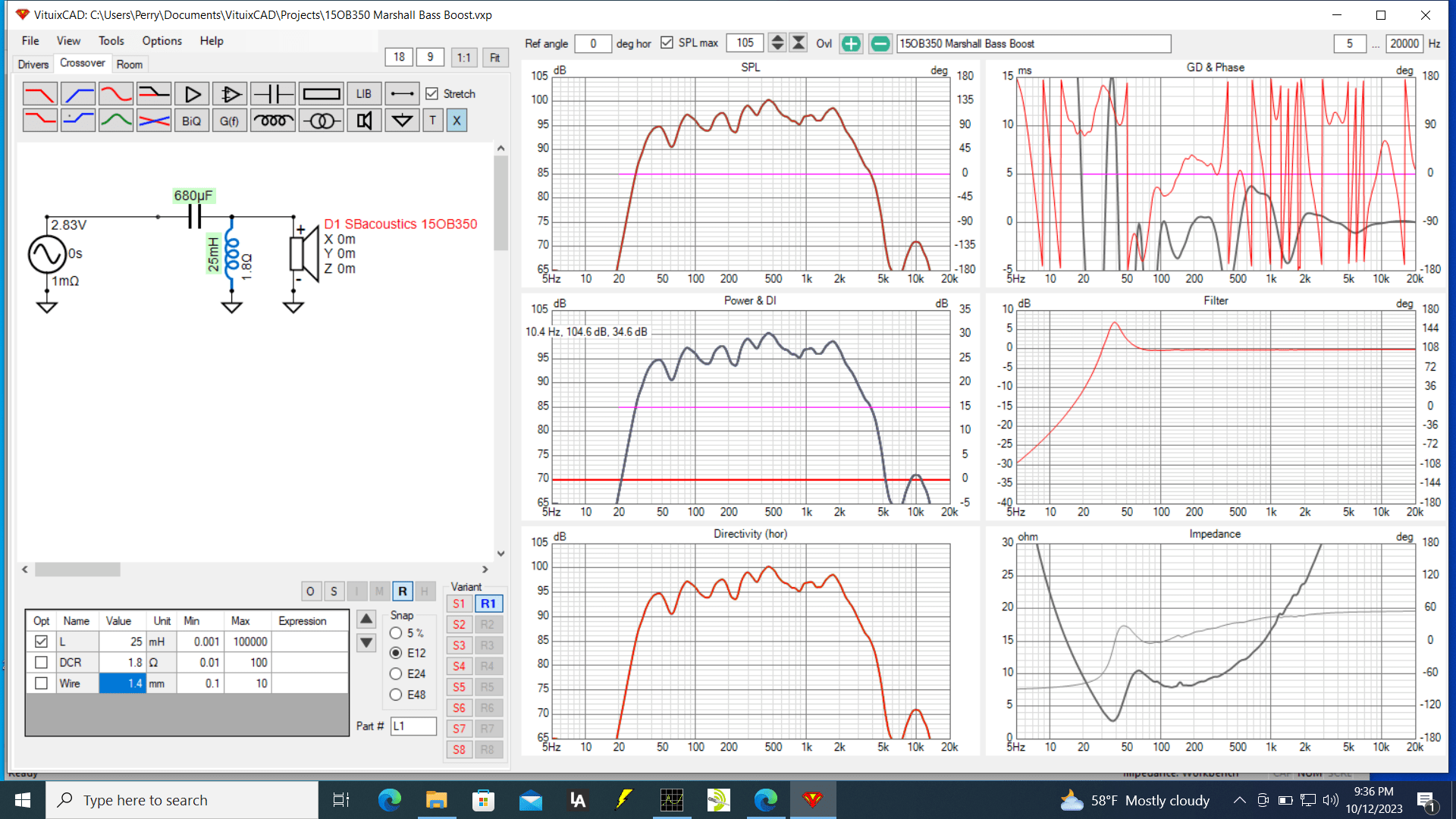Toggle the Opt checkbox for L row
The image size is (1456, 819).
coord(41,642)
